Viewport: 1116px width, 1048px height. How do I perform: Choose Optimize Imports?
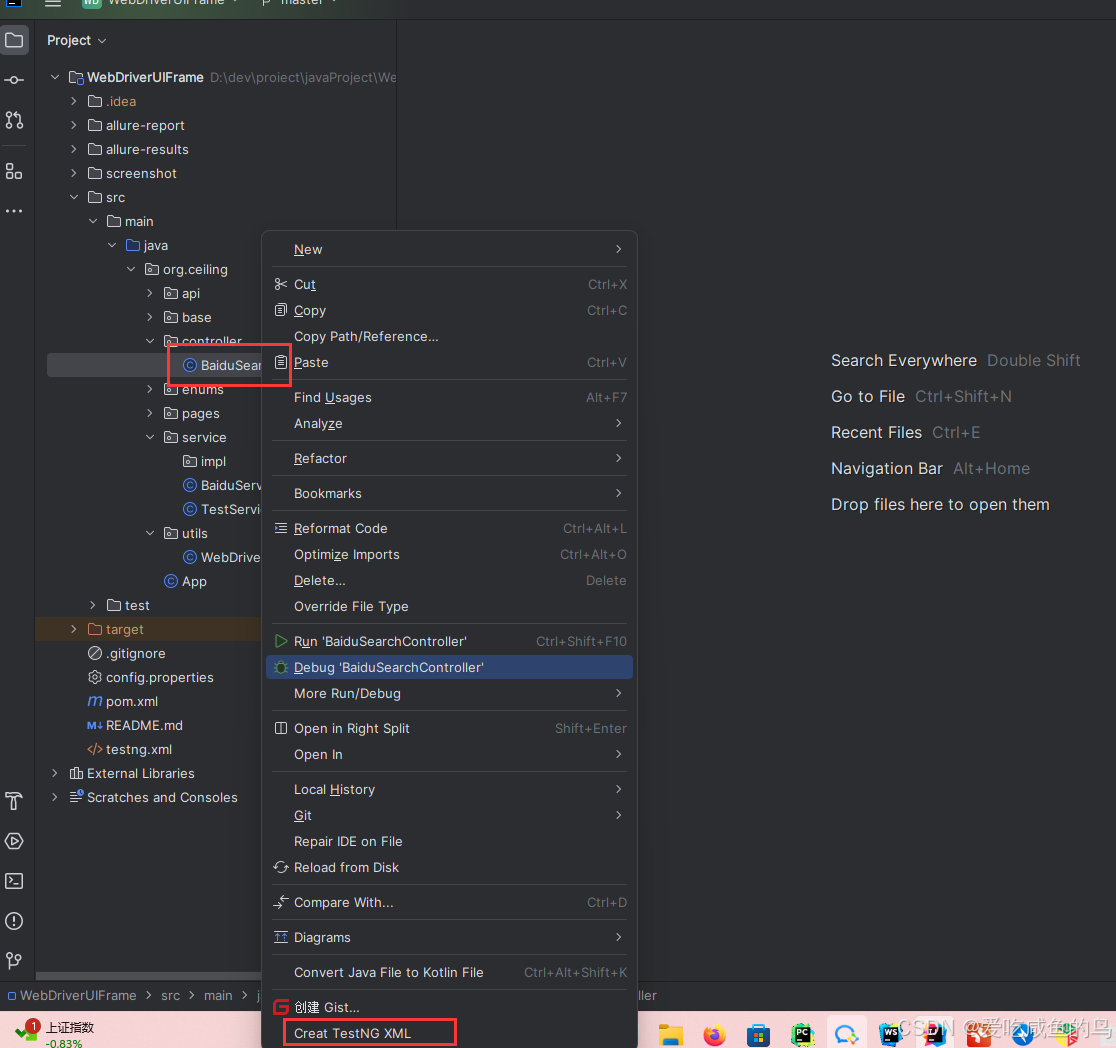click(x=449, y=555)
